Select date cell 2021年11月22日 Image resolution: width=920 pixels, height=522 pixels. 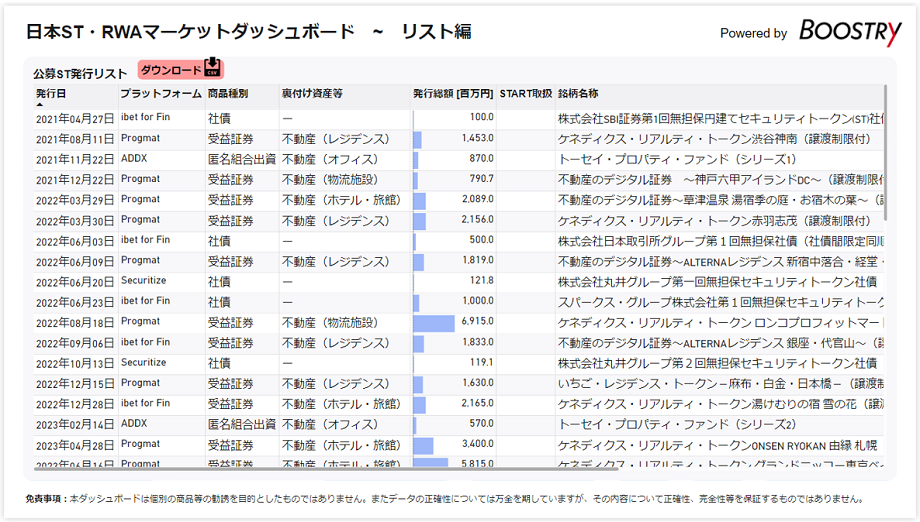point(75,160)
